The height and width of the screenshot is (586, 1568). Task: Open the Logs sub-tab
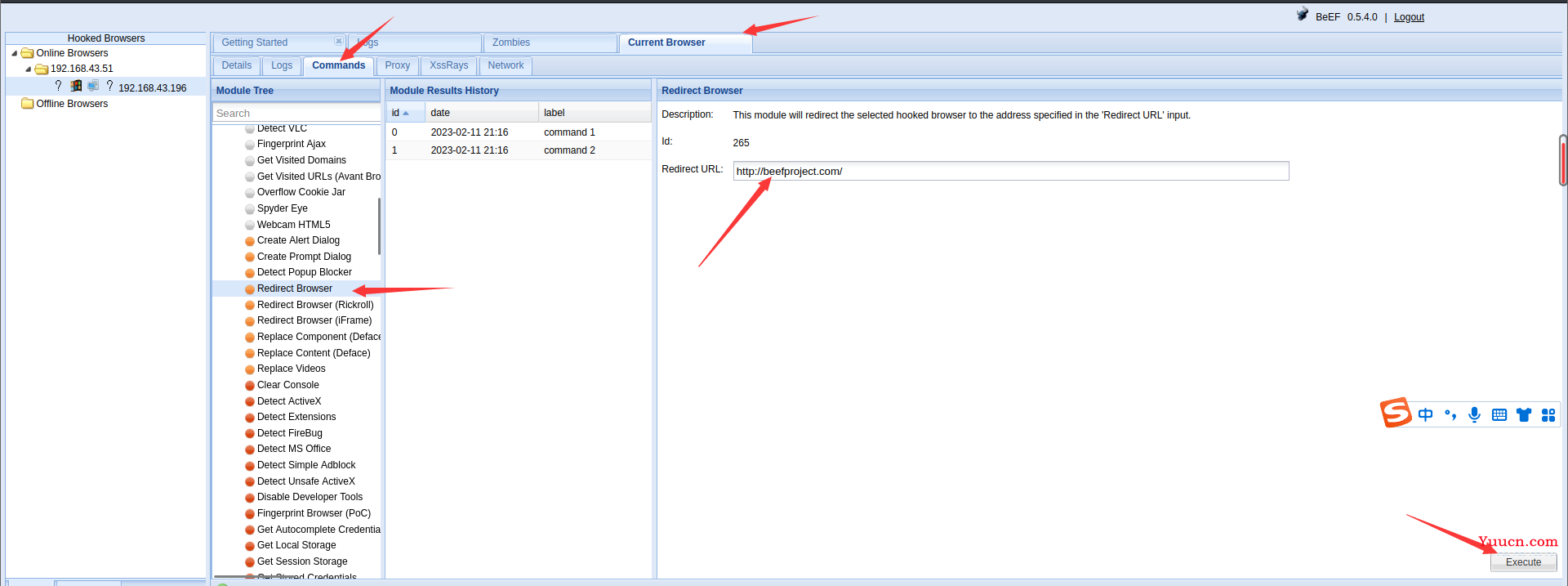click(x=282, y=65)
